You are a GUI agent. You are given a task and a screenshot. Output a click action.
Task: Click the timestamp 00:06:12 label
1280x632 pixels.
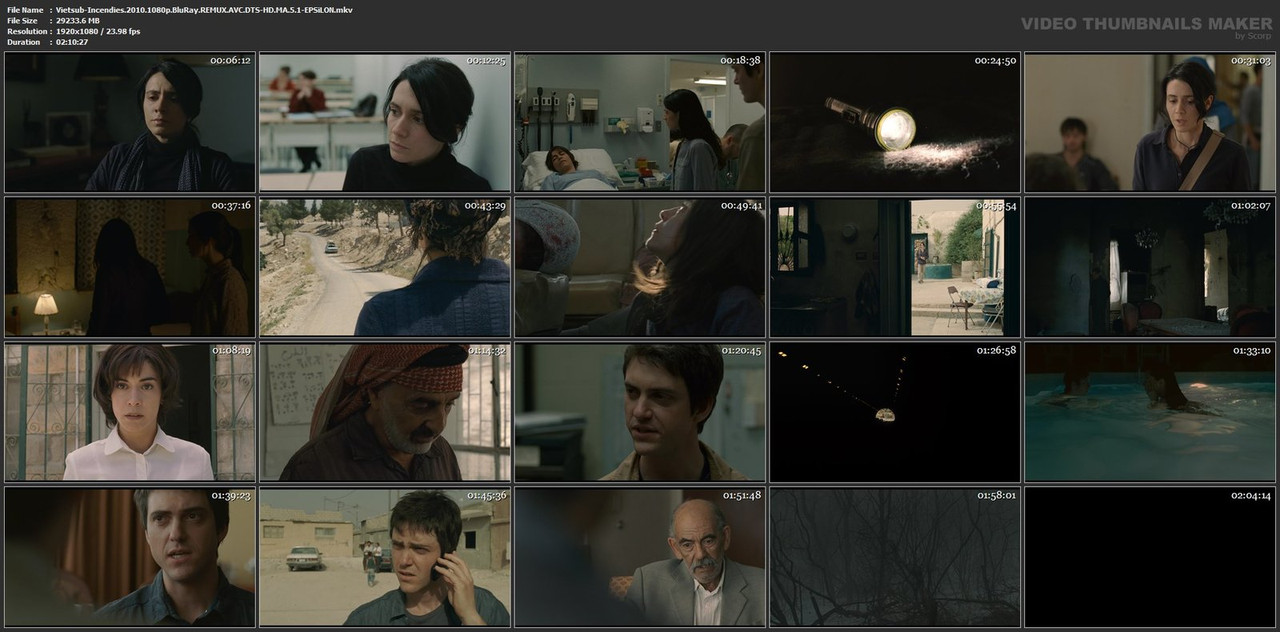click(x=230, y=60)
